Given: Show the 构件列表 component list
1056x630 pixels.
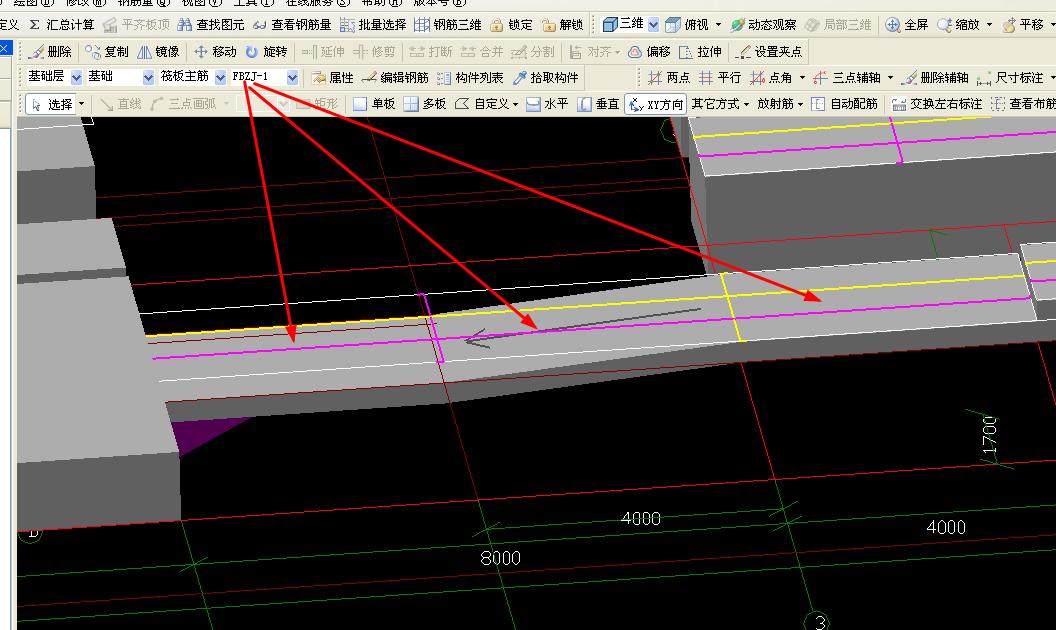Looking at the screenshot, I should [x=470, y=77].
